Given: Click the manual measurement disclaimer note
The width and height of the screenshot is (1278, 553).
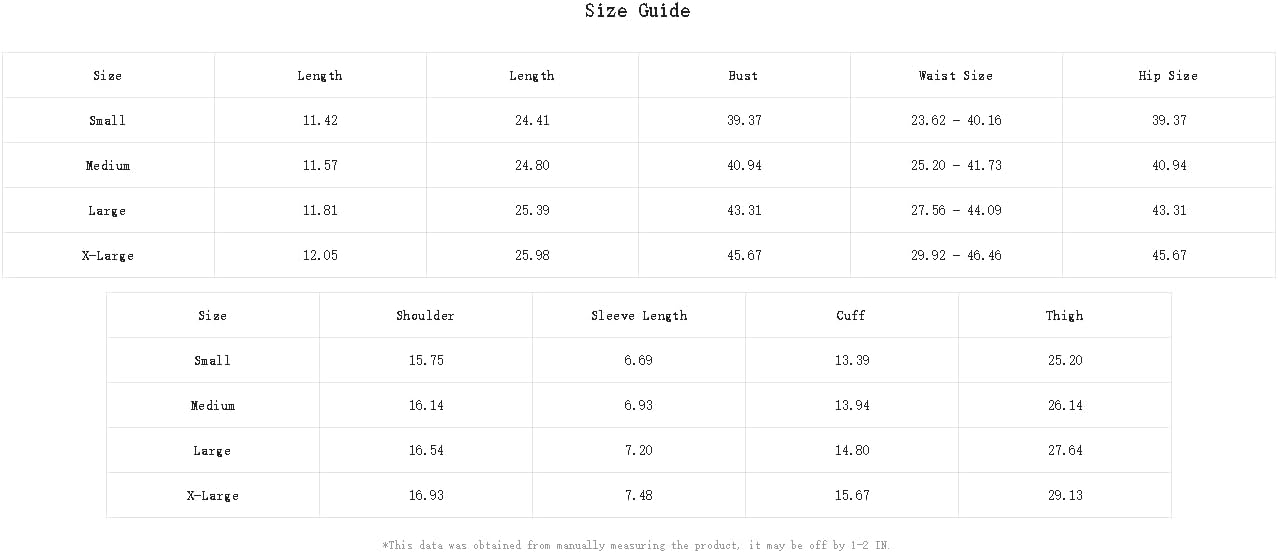Looking at the screenshot, I should pyautogui.click(x=636, y=546).
